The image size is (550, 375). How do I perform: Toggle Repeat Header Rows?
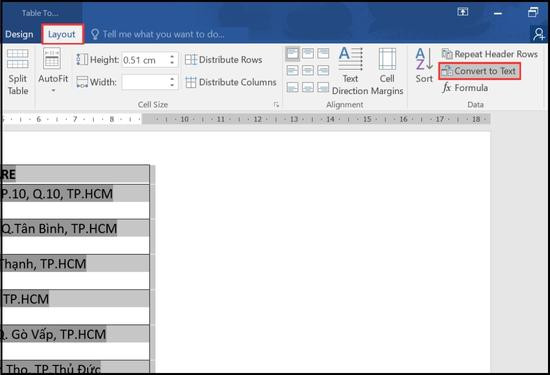(x=489, y=54)
